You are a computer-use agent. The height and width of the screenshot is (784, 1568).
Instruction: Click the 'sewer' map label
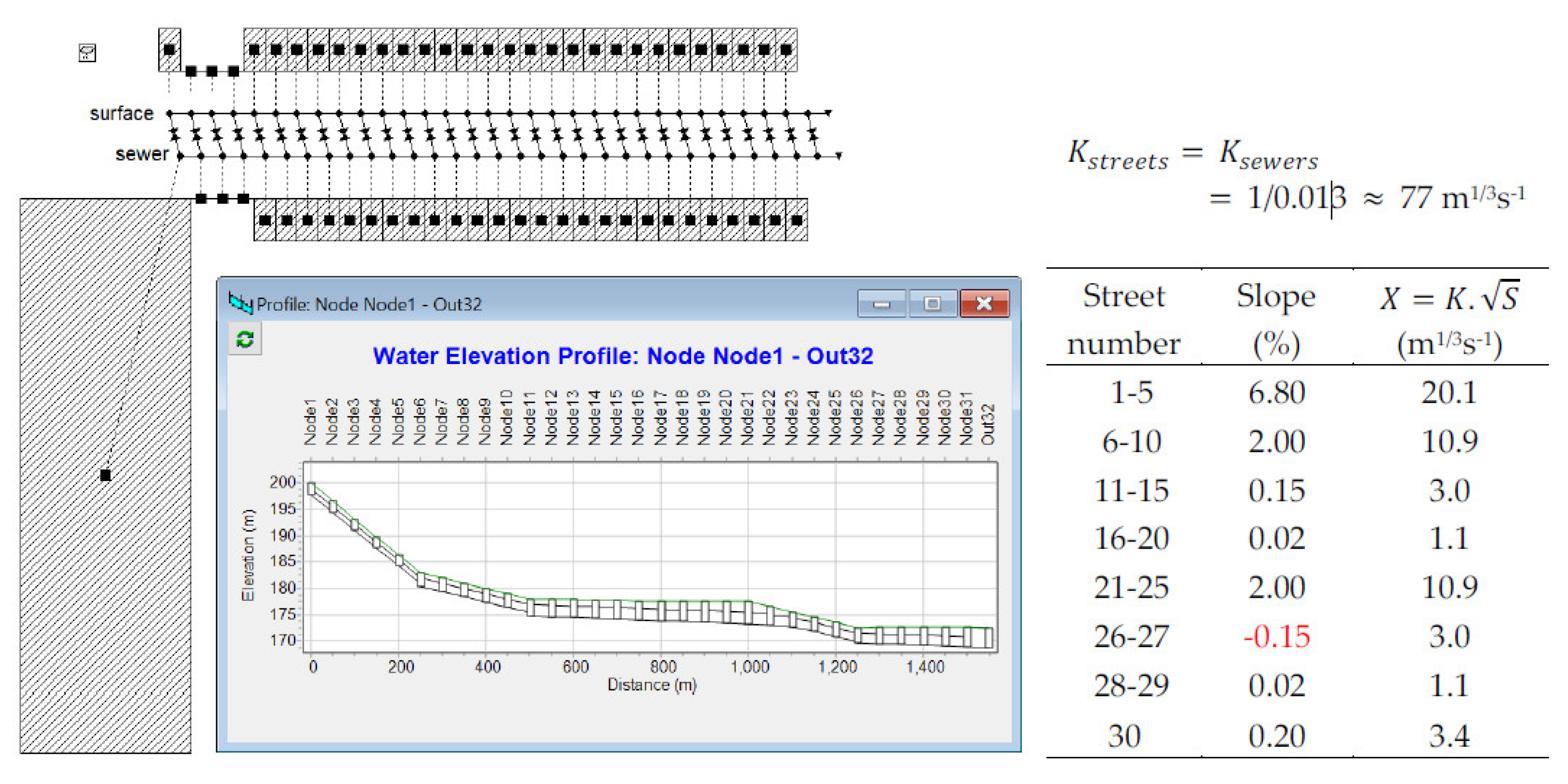point(142,154)
